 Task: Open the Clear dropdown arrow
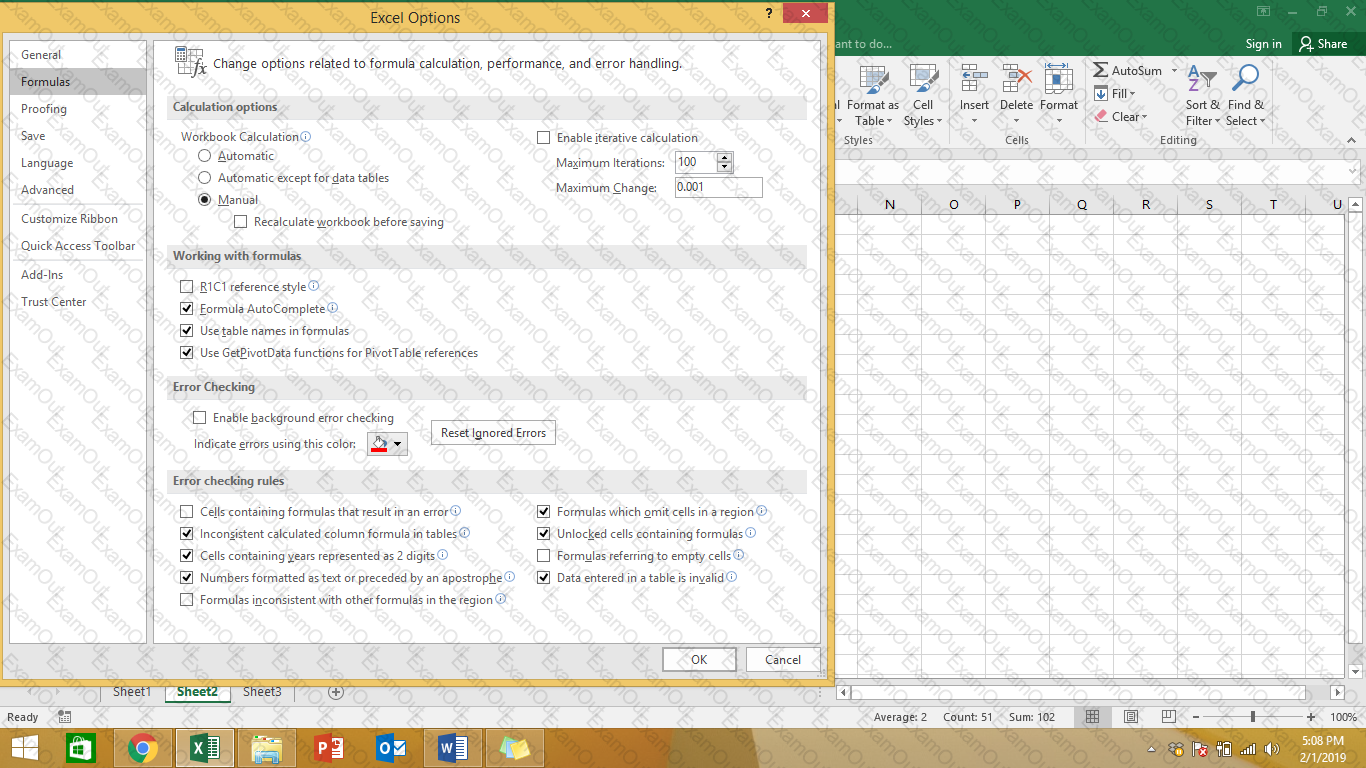[1145, 117]
